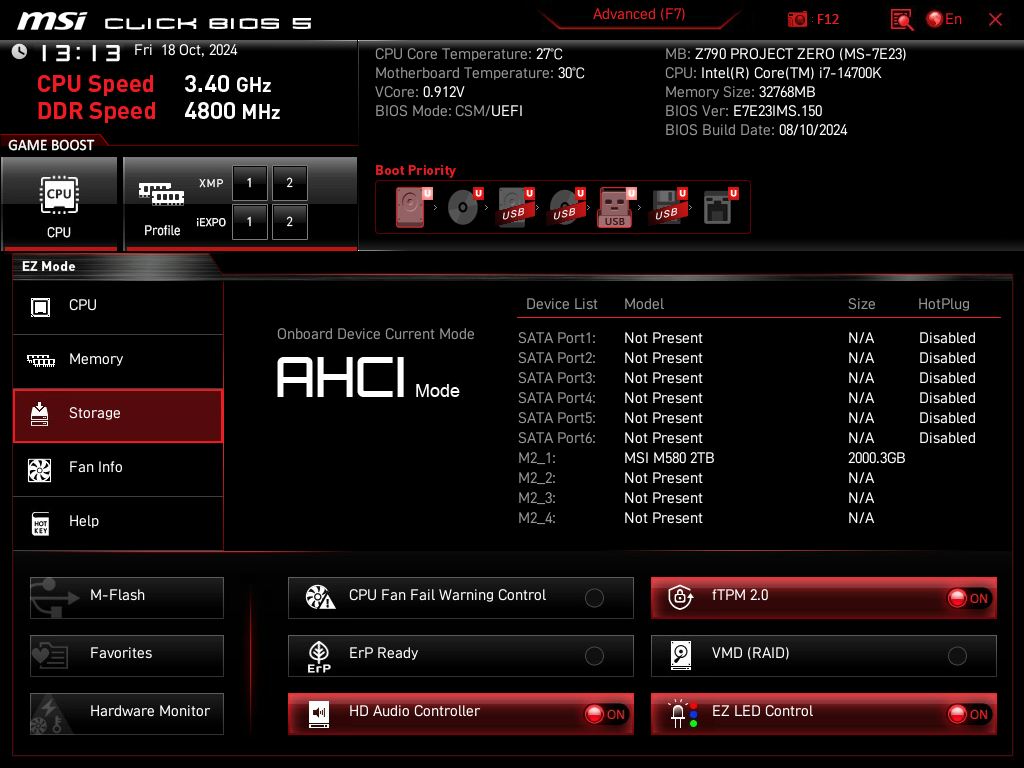Open Hardware Monitor

[127, 714]
